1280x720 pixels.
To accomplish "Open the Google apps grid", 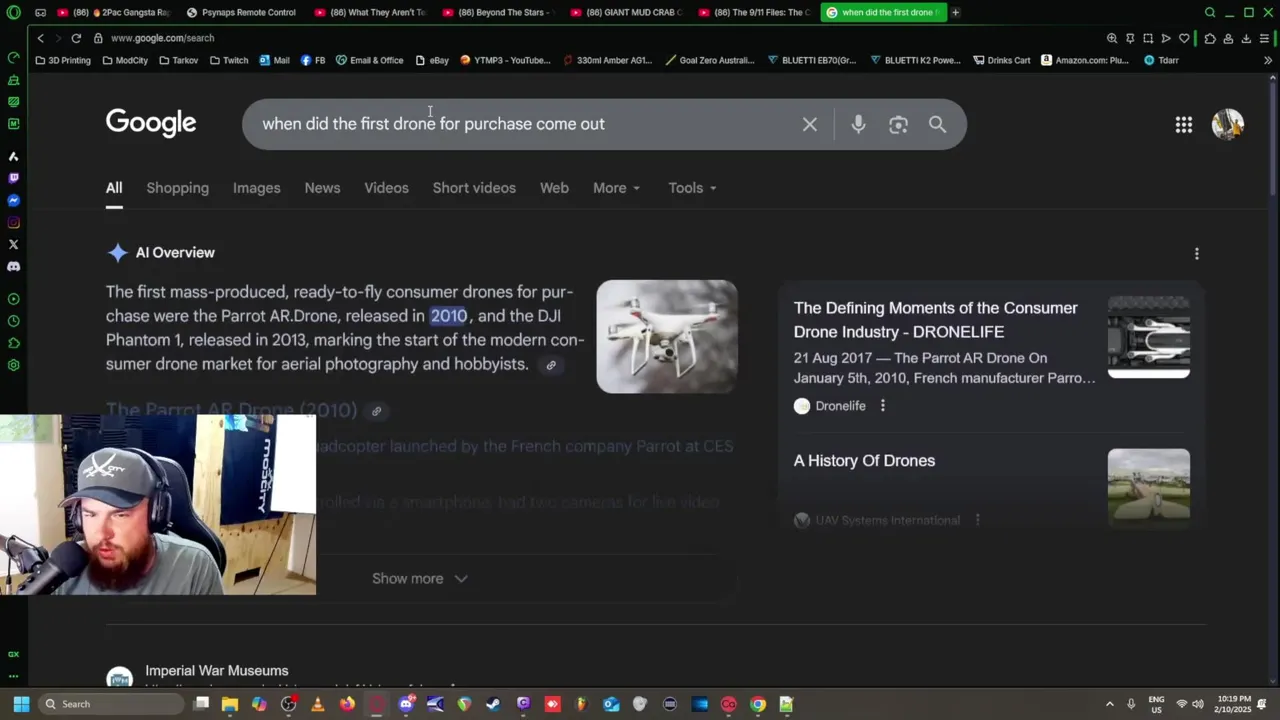I will pyautogui.click(x=1184, y=124).
